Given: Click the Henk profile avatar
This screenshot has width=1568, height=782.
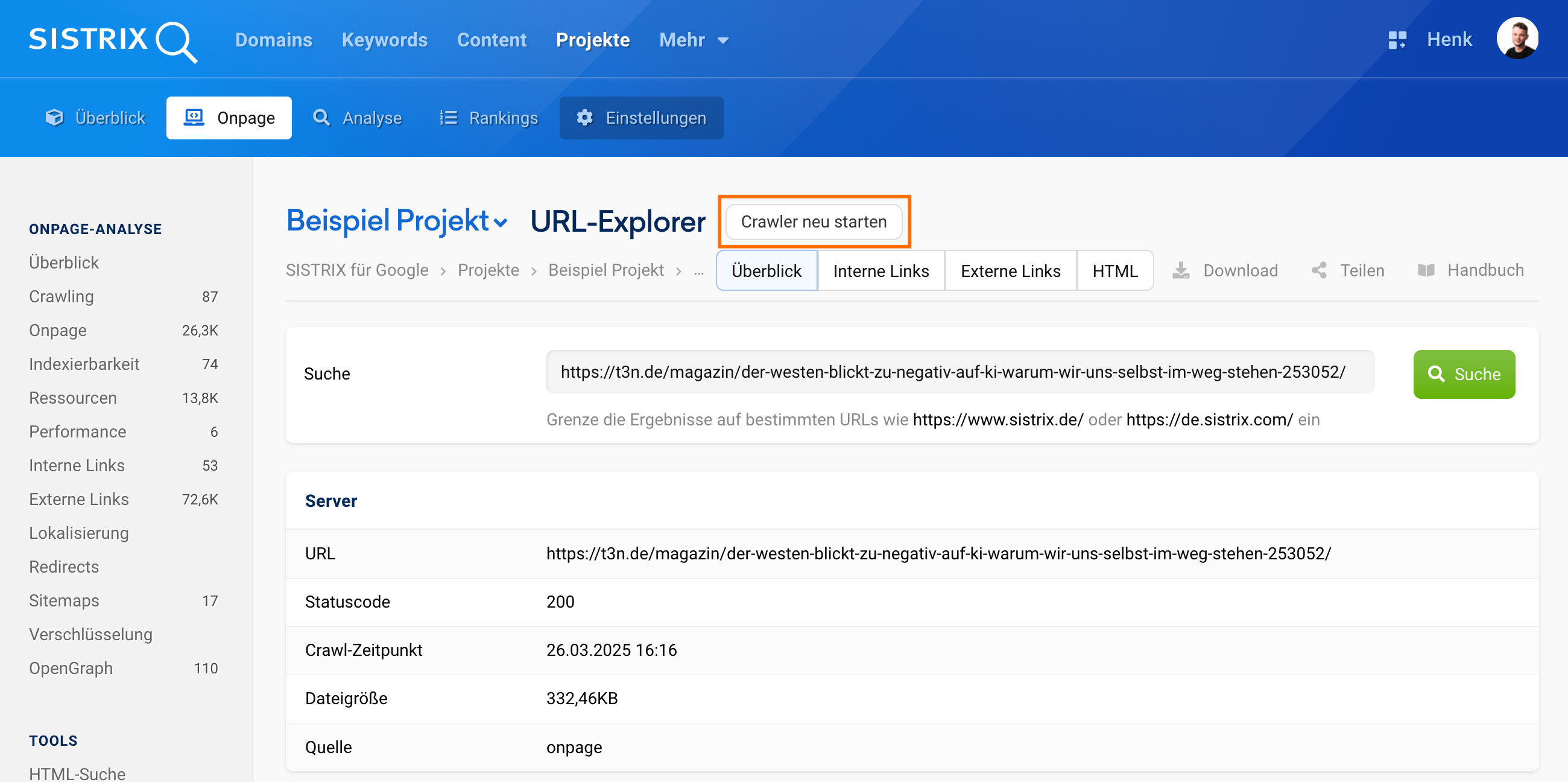Looking at the screenshot, I should pyautogui.click(x=1516, y=39).
